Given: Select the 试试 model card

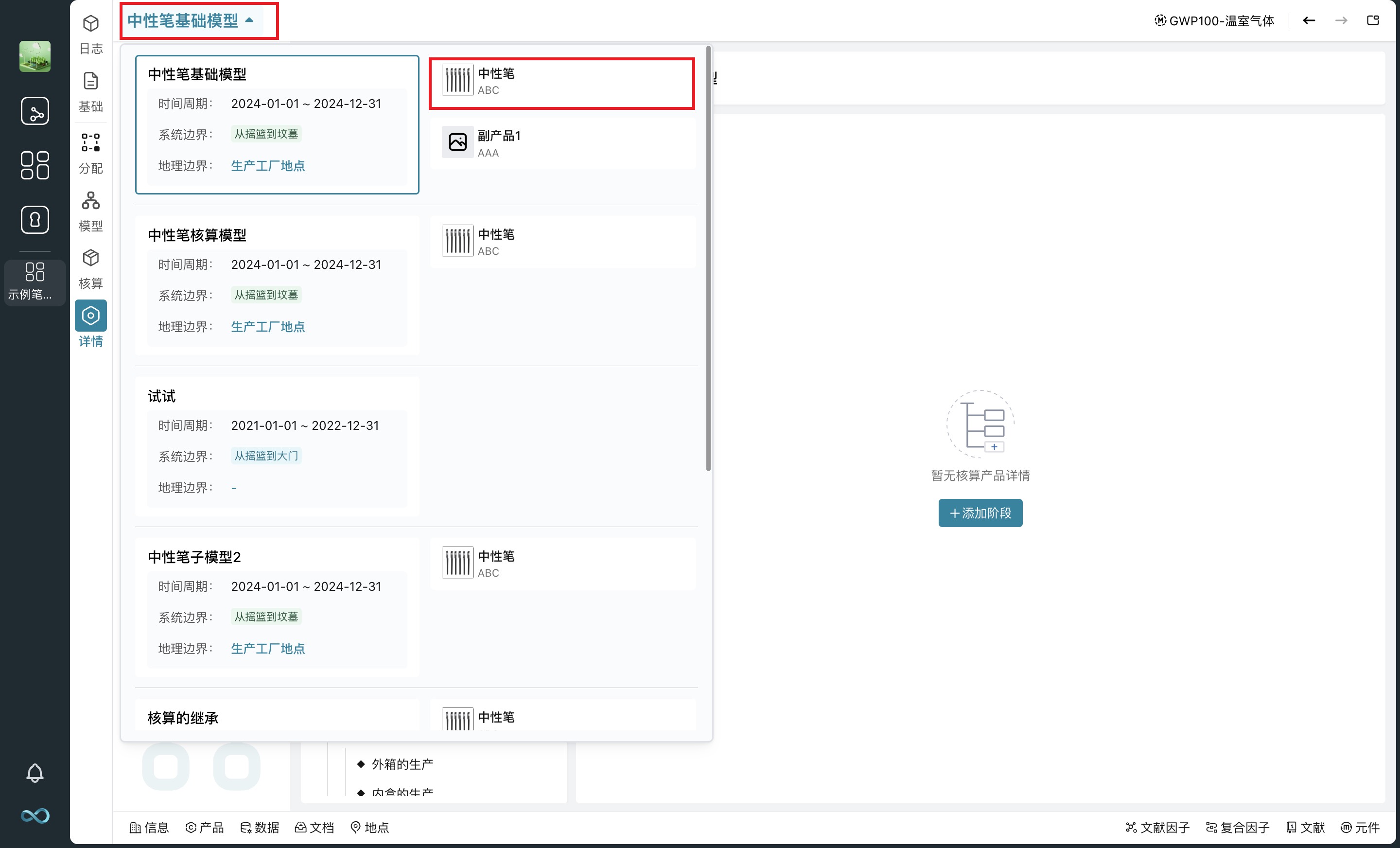Looking at the screenshot, I should click(277, 446).
